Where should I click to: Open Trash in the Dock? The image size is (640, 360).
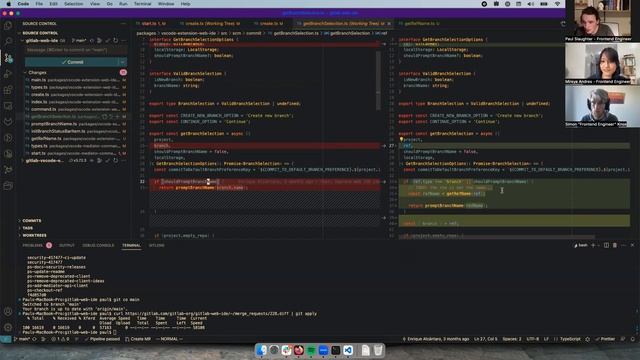point(378,350)
